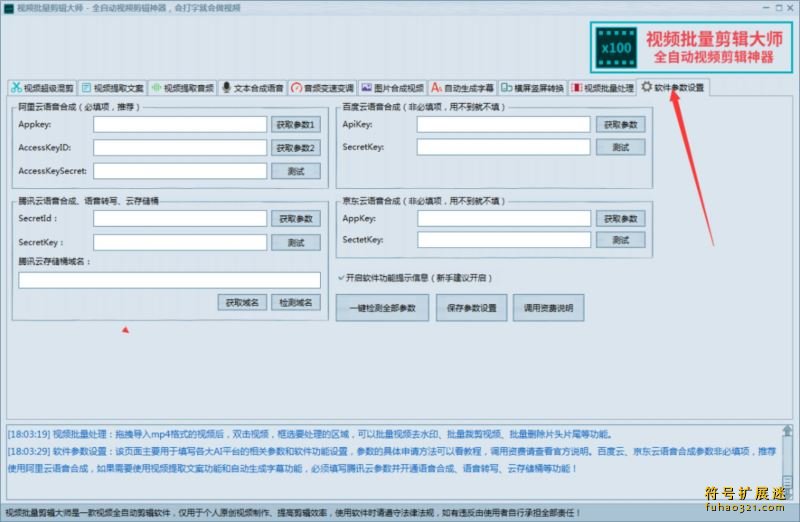Screen dimensions: 800x522
Task: Focus the JD SectetKey input field
Action: coord(504,240)
